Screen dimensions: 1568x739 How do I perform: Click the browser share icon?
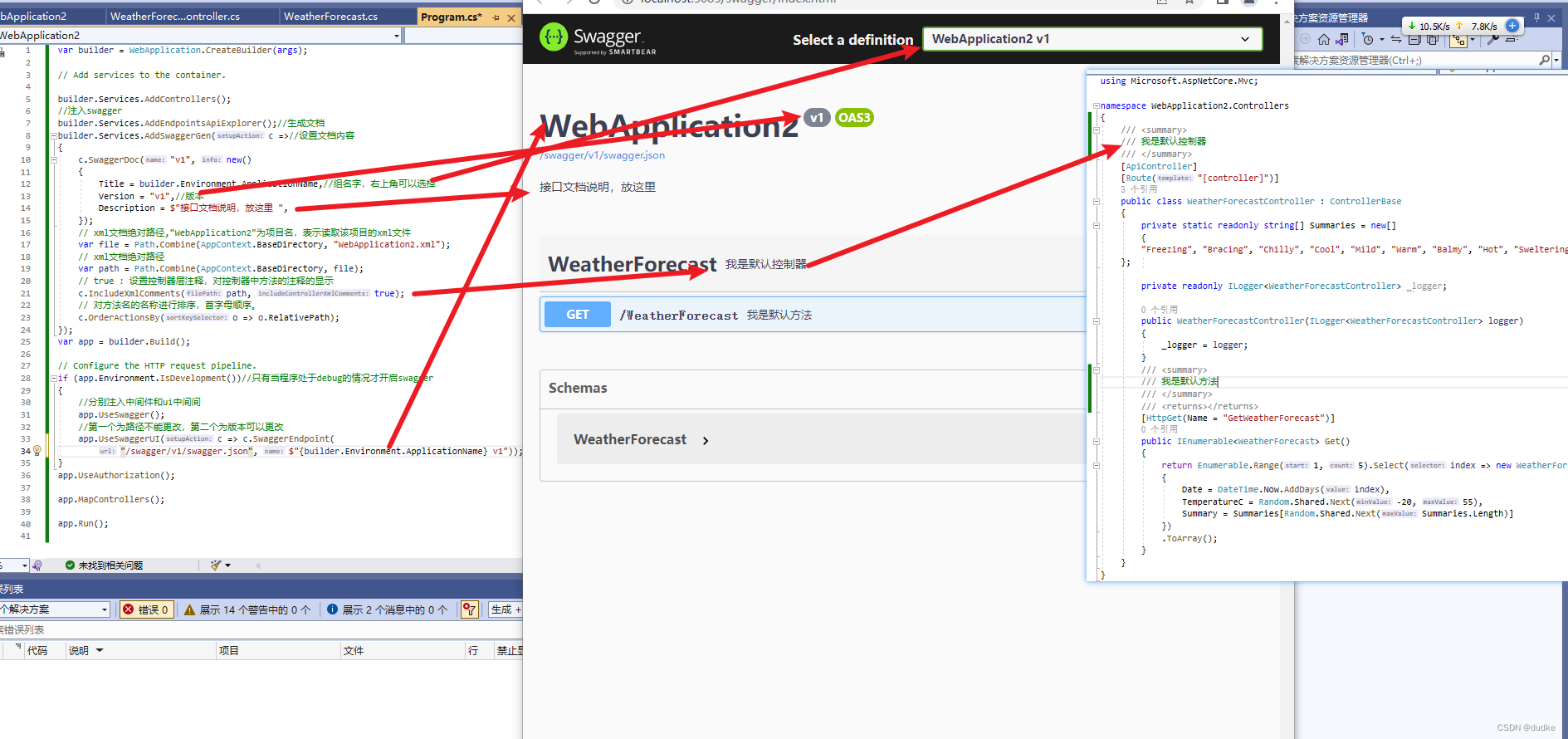[1162, 2]
